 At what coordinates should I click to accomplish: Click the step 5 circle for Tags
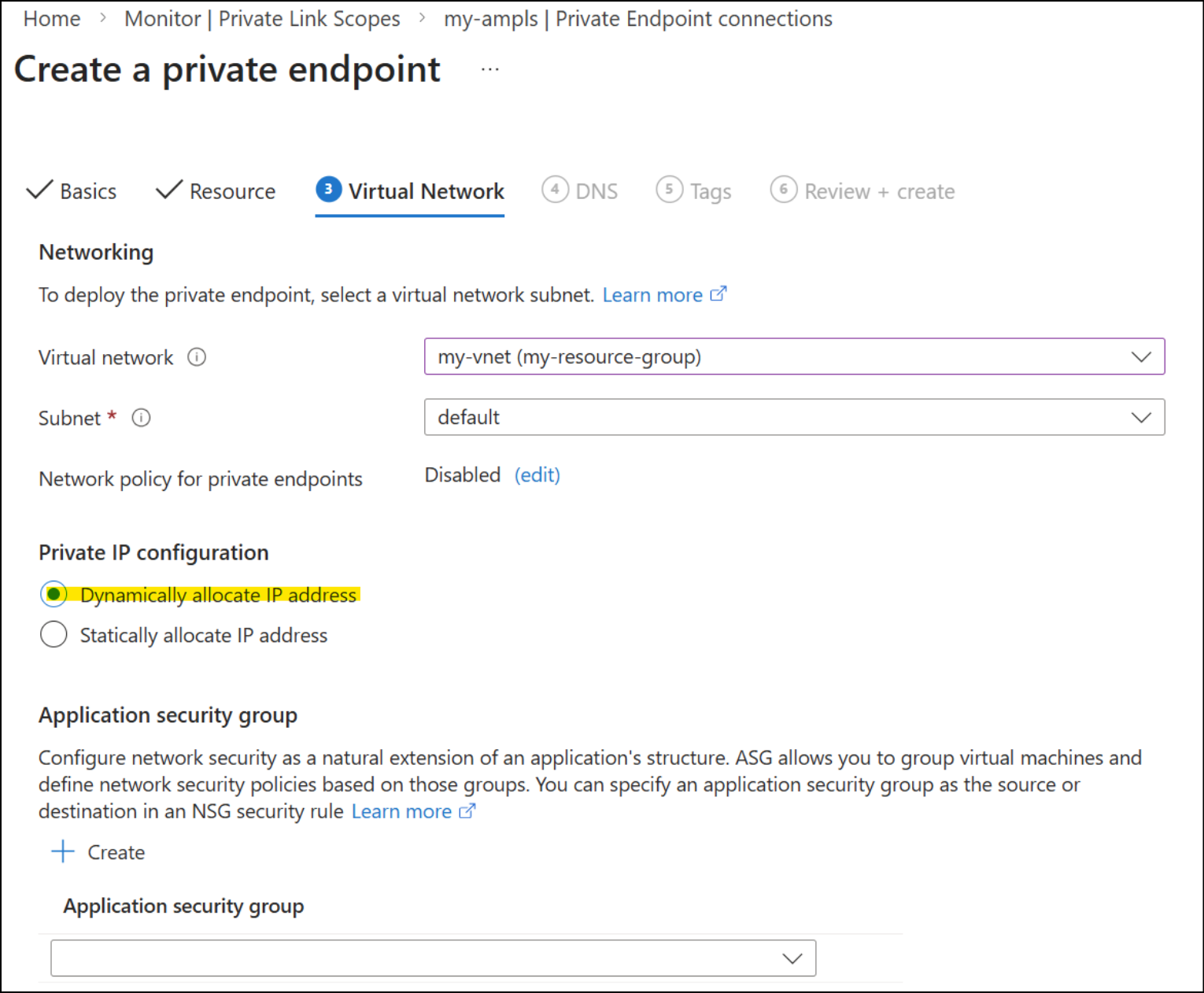coord(669,190)
